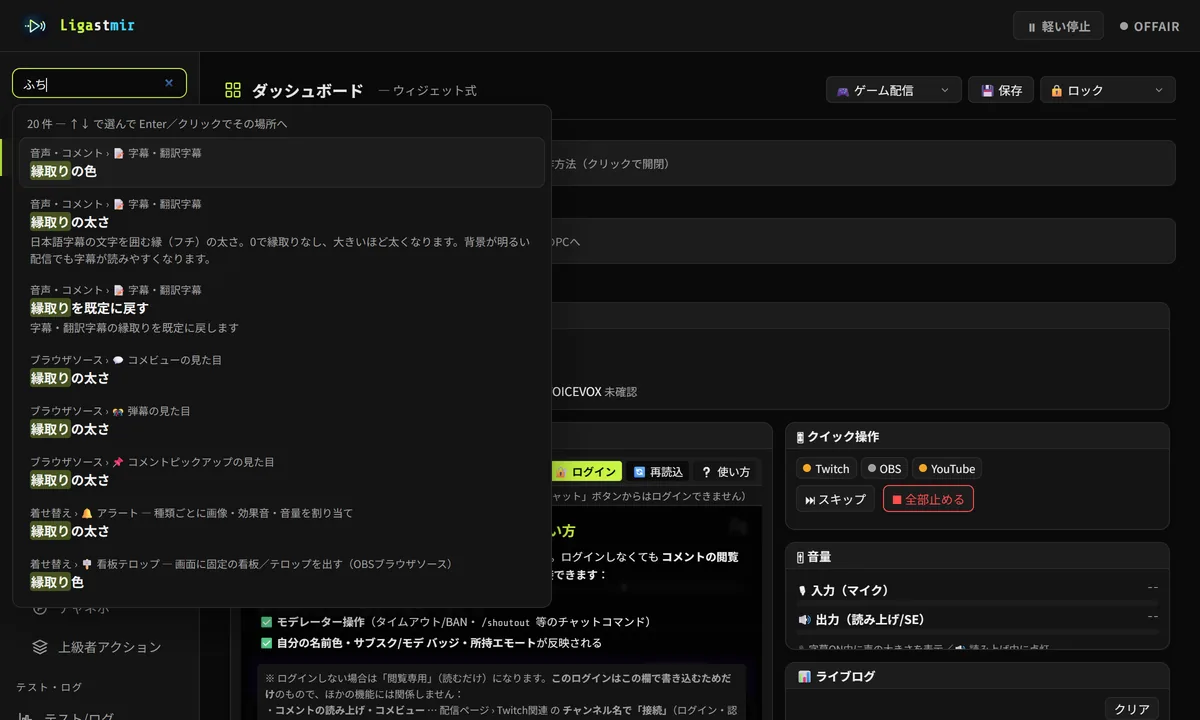Toggle the OBS connection chip
Viewport: 1200px width, 720px height.
pos(884,468)
